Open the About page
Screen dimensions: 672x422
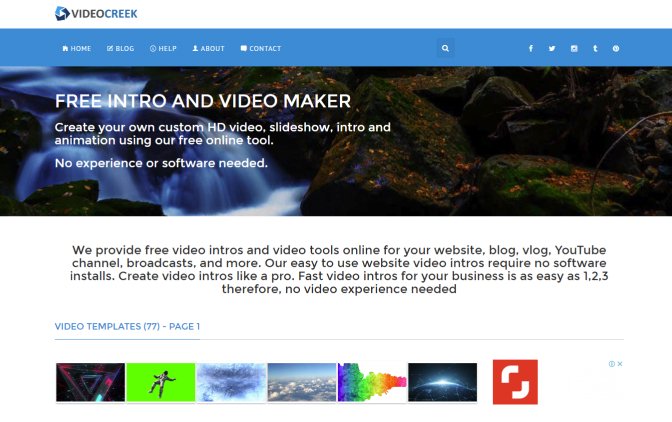point(208,48)
